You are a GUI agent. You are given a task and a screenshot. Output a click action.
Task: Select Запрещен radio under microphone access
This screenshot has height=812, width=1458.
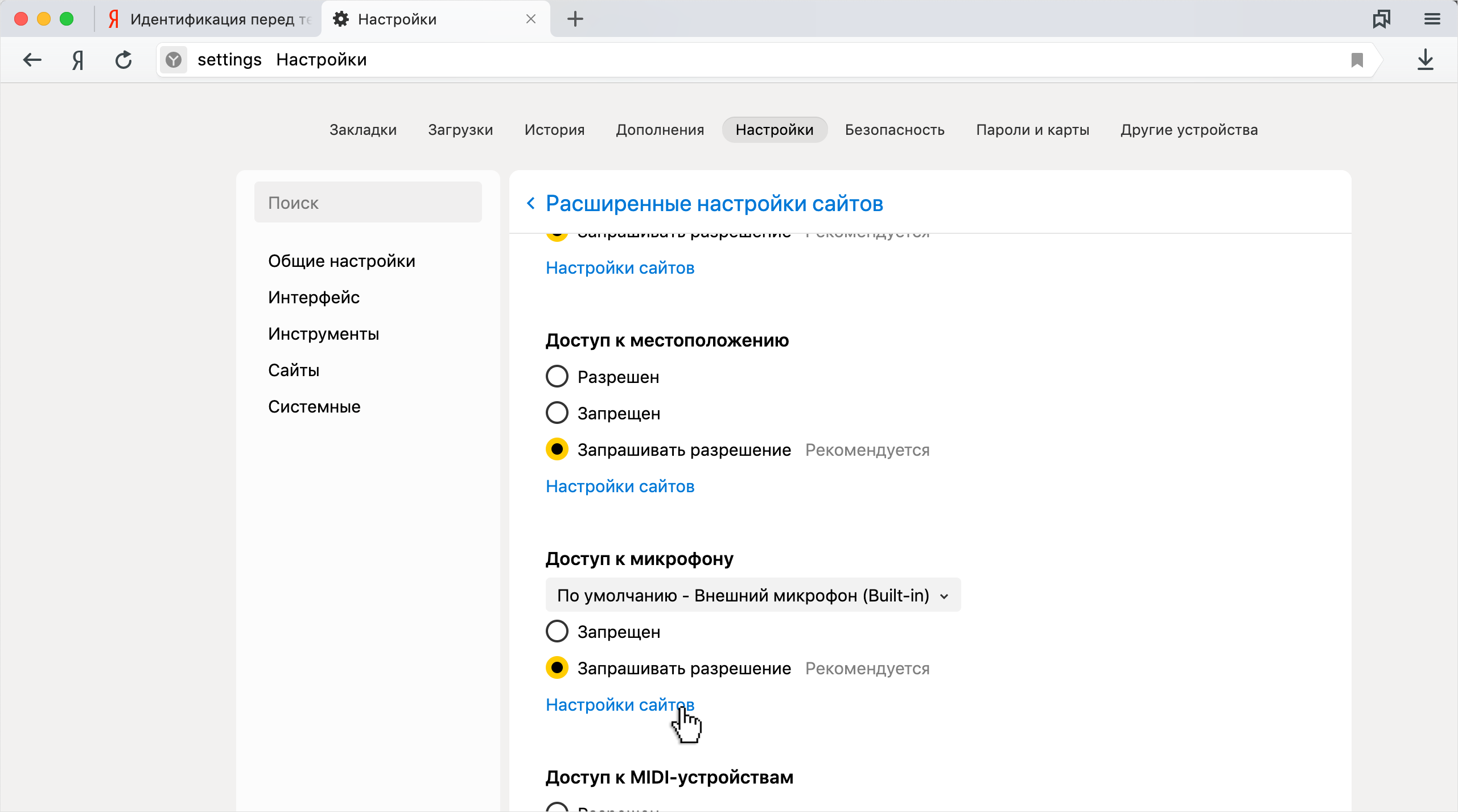(557, 632)
